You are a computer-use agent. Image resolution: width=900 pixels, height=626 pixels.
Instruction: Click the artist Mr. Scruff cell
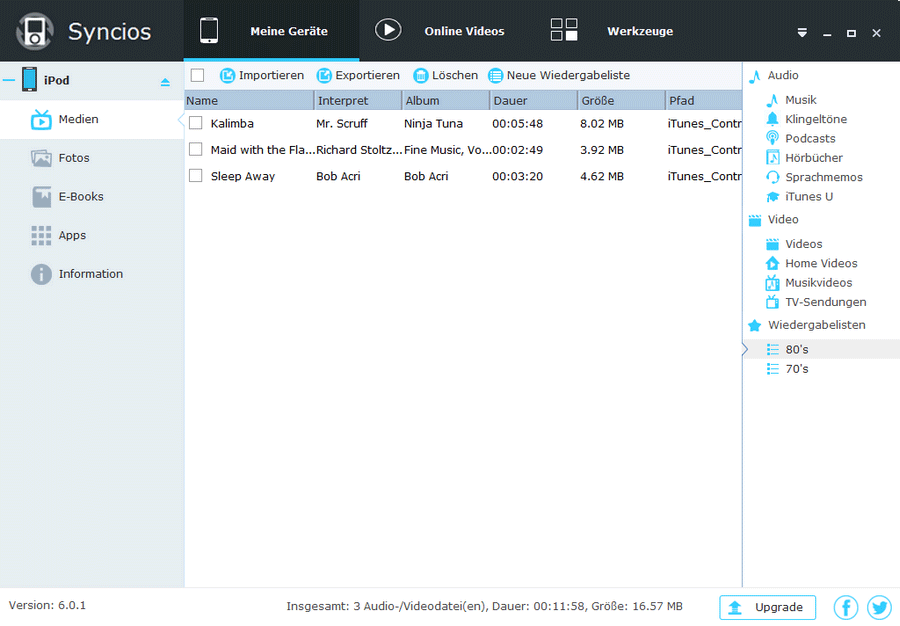(342, 123)
